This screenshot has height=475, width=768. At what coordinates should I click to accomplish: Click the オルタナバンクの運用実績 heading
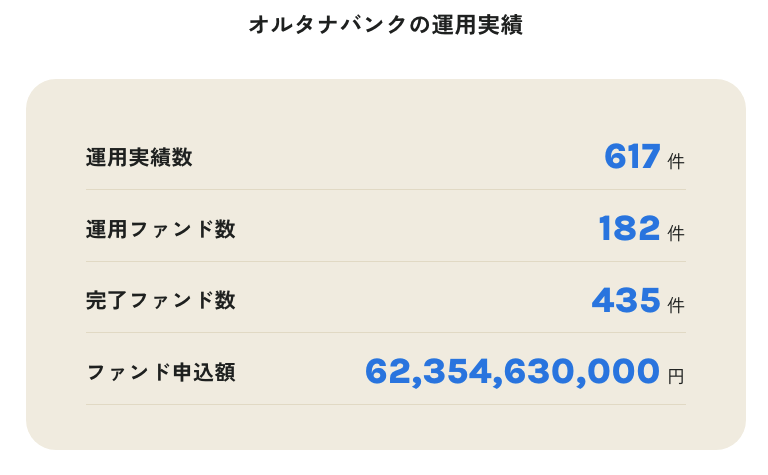click(x=385, y=26)
